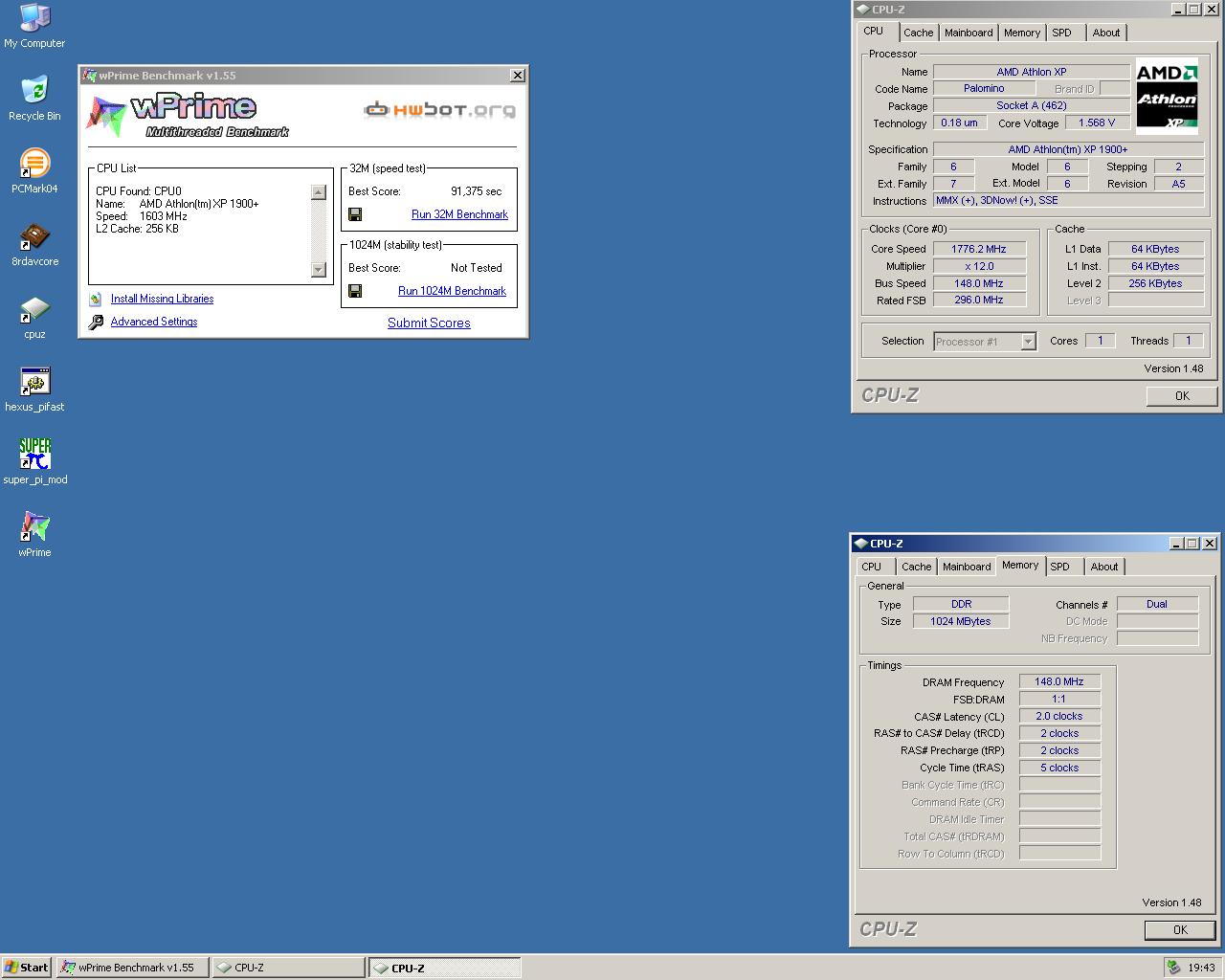Click the Core Voltage value 1.568 V
Viewport: 1225px width, 980px height.
tap(1097, 122)
